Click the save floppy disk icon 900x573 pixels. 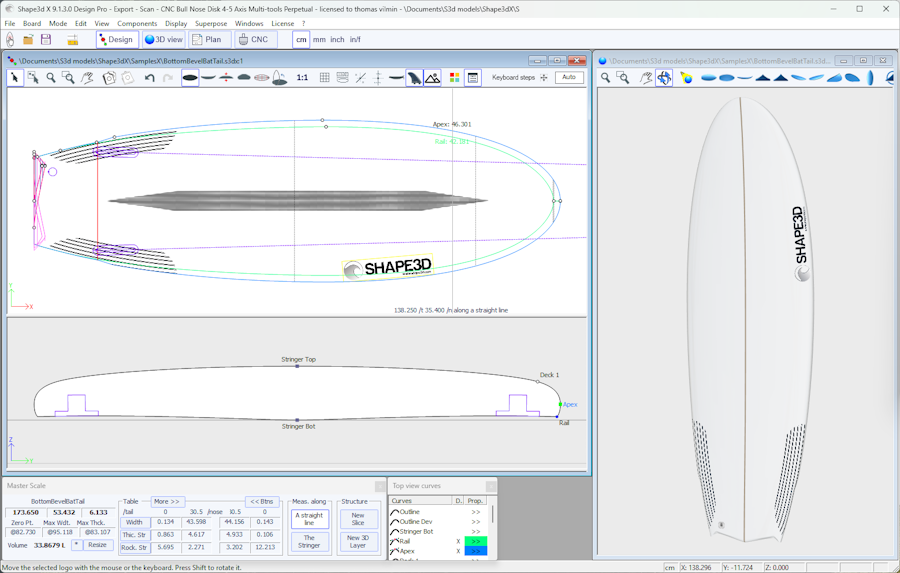point(46,40)
